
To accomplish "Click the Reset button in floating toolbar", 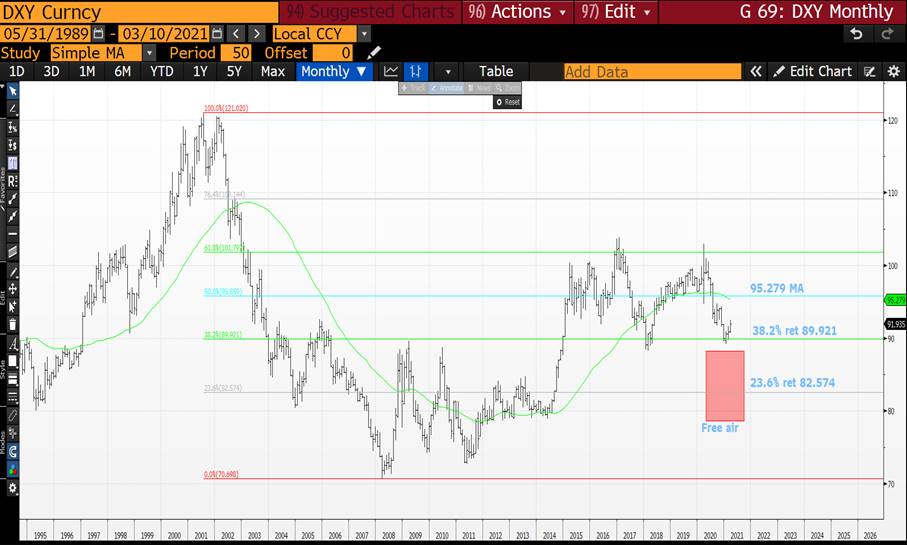I will (x=508, y=102).
